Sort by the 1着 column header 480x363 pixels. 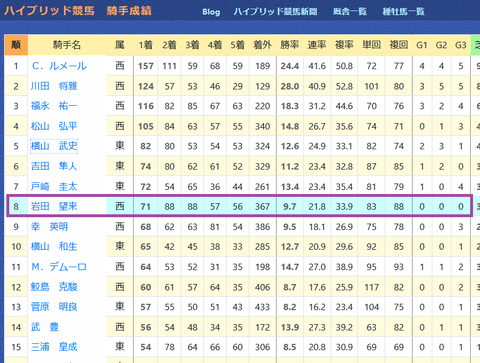146,45
